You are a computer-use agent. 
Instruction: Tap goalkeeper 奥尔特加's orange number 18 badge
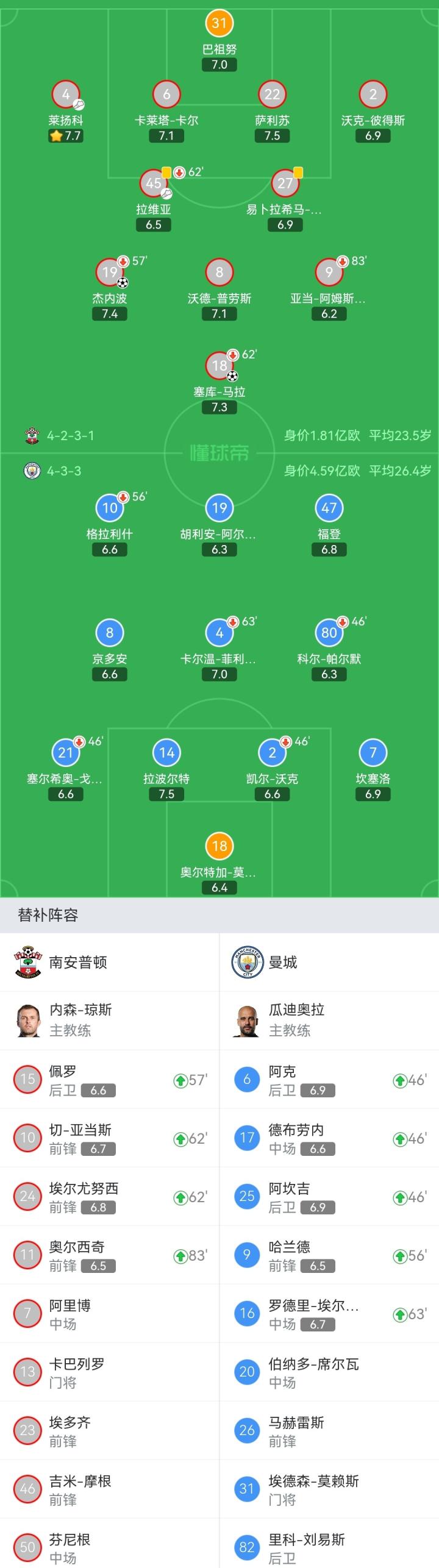219,846
